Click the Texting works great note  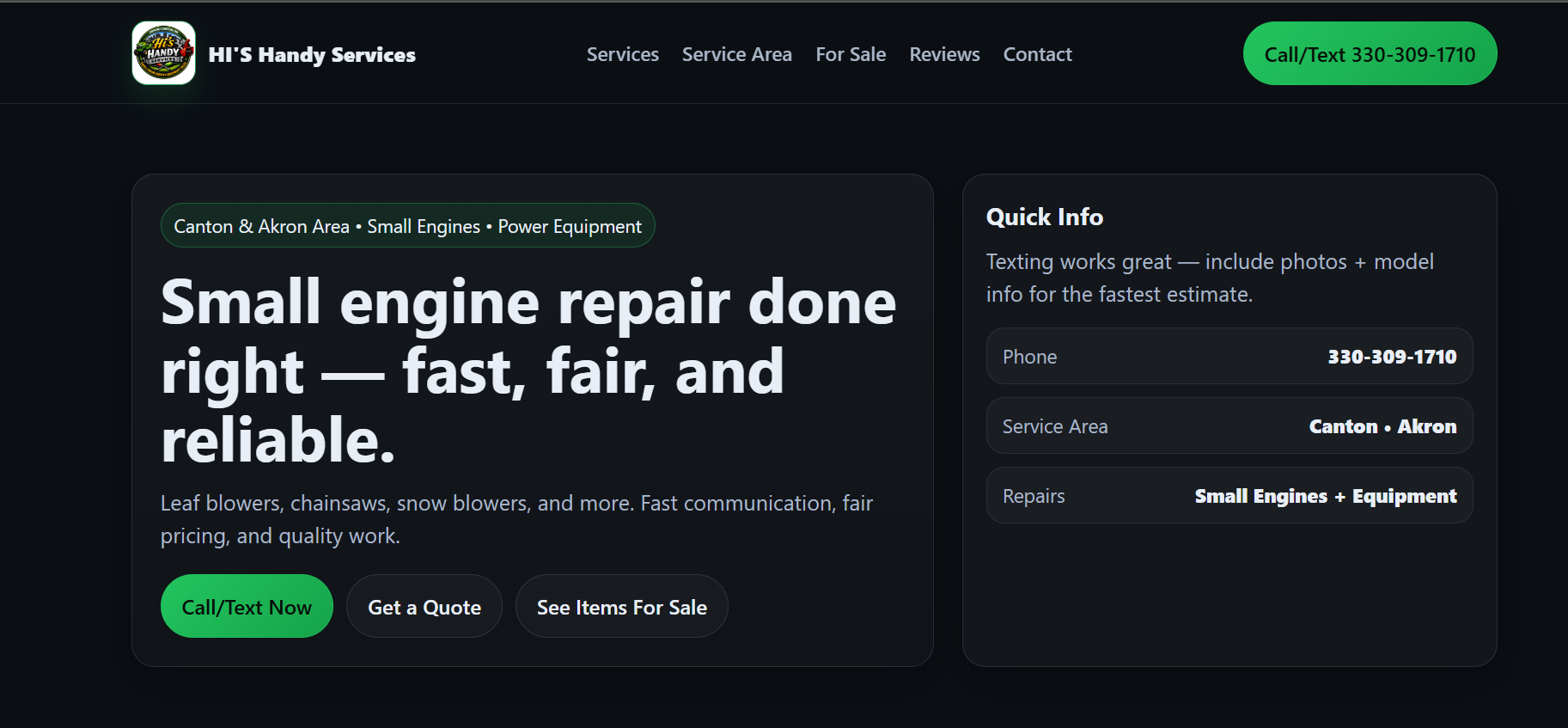(1210, 278)
